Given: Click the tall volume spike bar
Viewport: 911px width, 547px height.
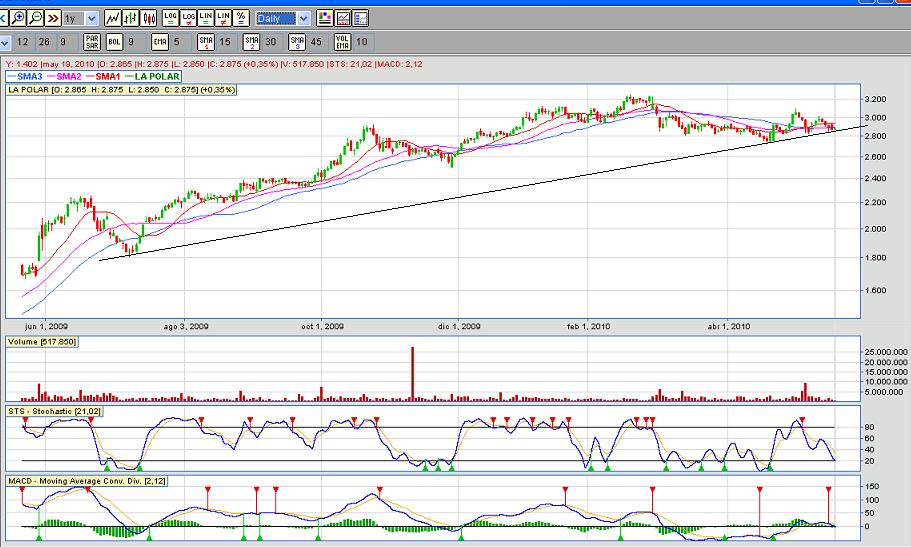Looking at the screenshot, I should [x=412, y=374].
